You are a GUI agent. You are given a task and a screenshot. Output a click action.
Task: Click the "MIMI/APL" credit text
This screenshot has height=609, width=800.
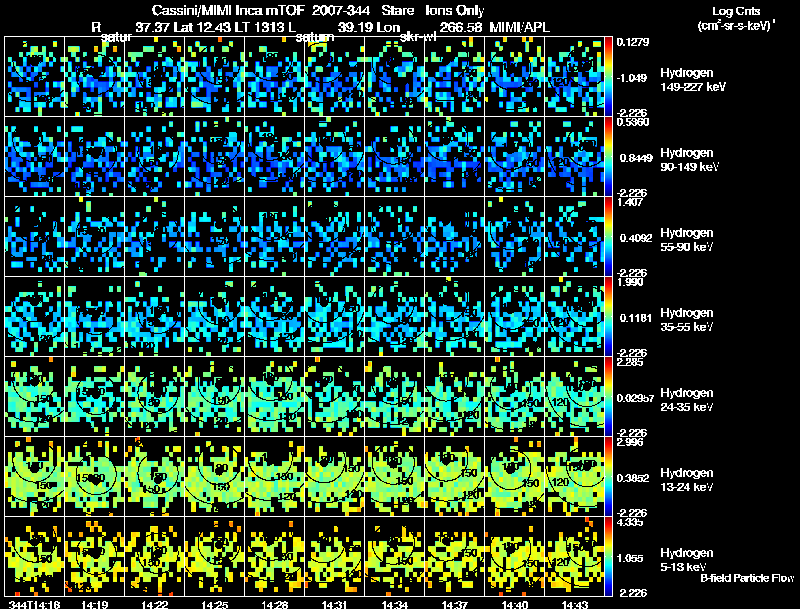(x=520, y=27)
